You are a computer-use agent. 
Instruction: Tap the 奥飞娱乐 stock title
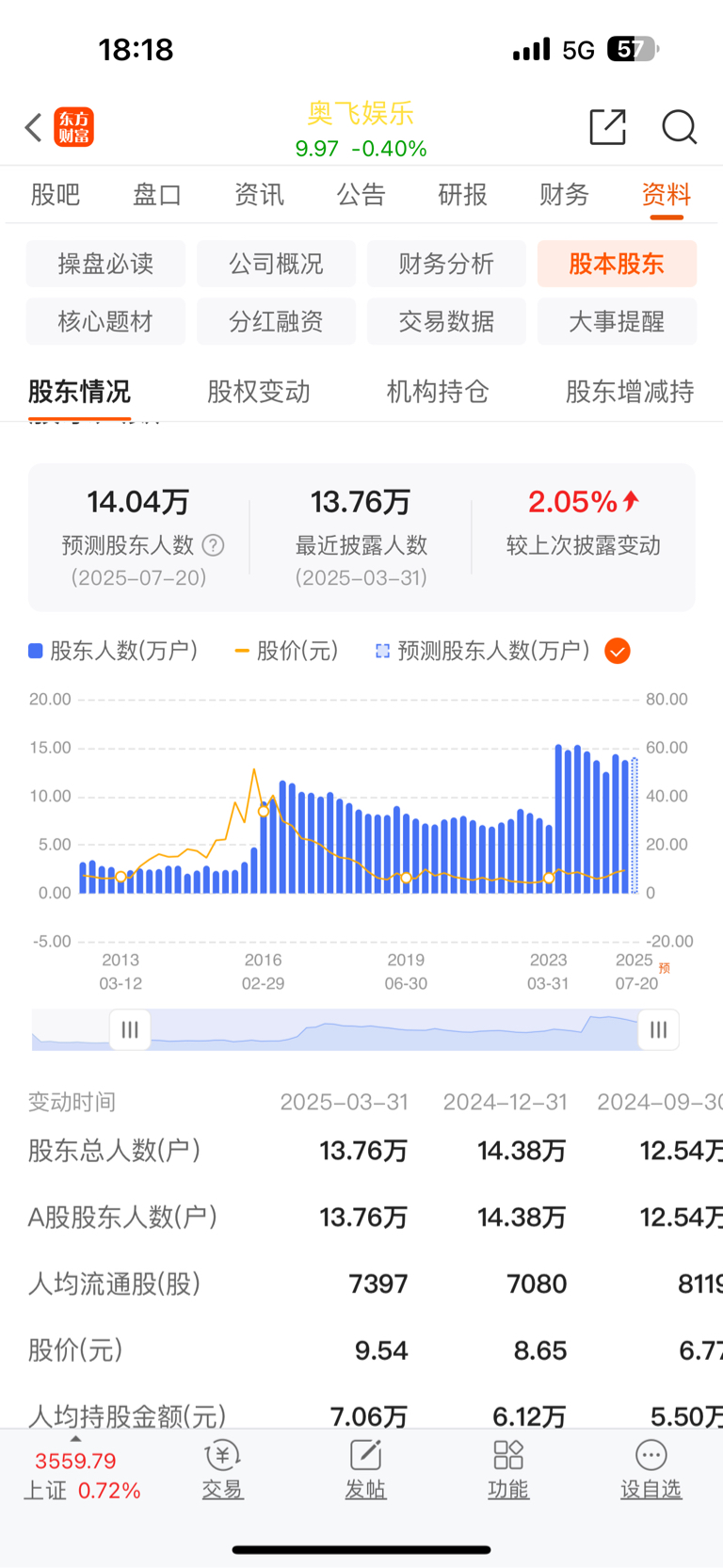pos(361,113)
